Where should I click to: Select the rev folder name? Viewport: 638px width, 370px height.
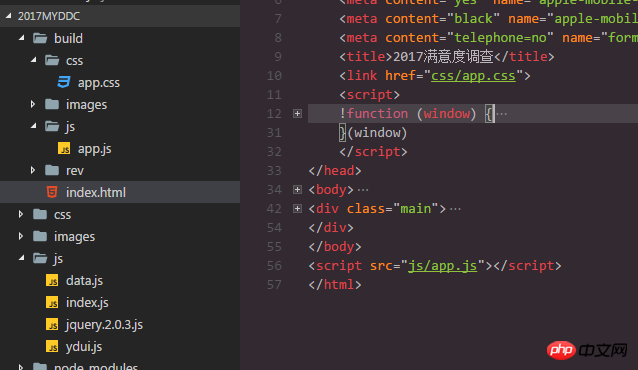click(x=75, y=171)
